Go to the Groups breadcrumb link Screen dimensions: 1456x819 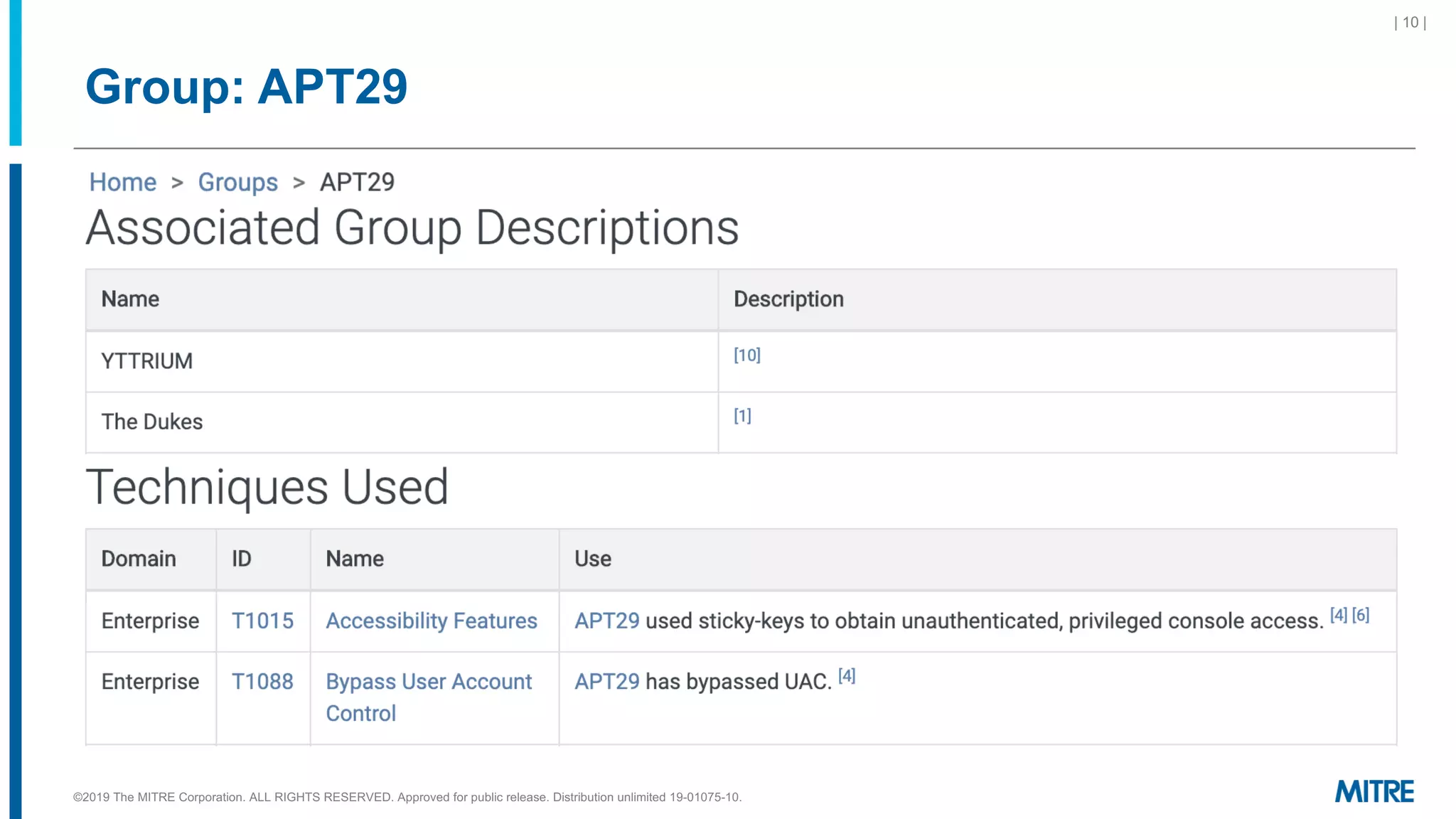(x=237, y=183)
